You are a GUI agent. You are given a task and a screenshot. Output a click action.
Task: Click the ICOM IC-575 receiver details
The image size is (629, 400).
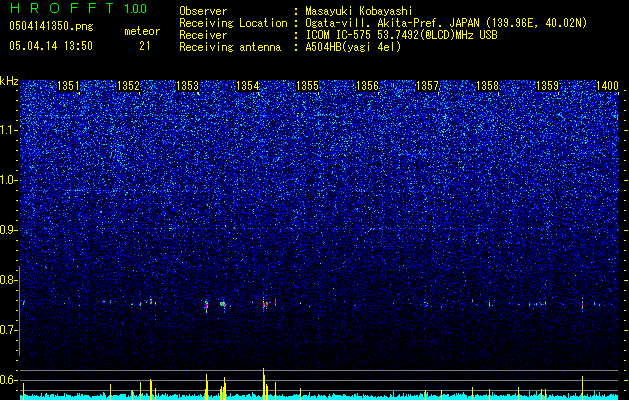click(401, 35)
